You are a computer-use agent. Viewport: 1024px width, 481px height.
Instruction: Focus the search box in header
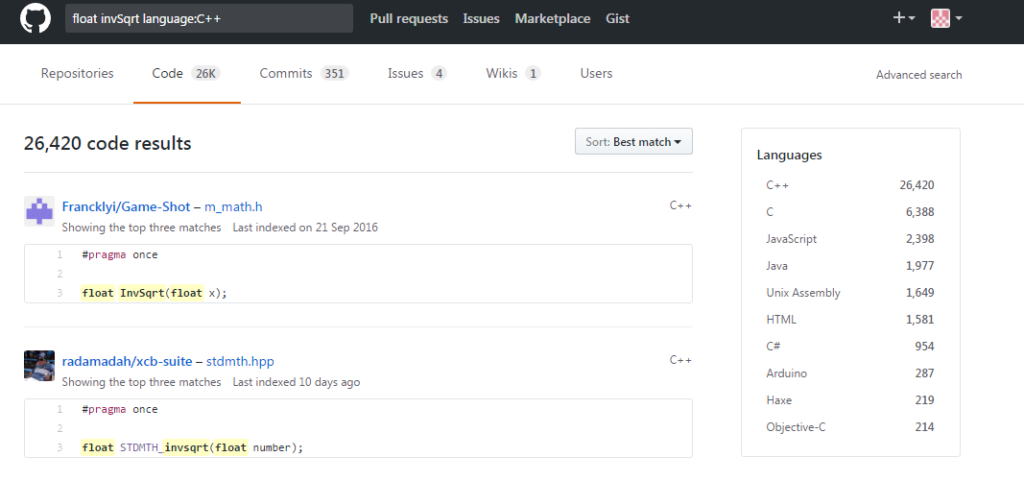pyautogui.click(x=209, y=19)
